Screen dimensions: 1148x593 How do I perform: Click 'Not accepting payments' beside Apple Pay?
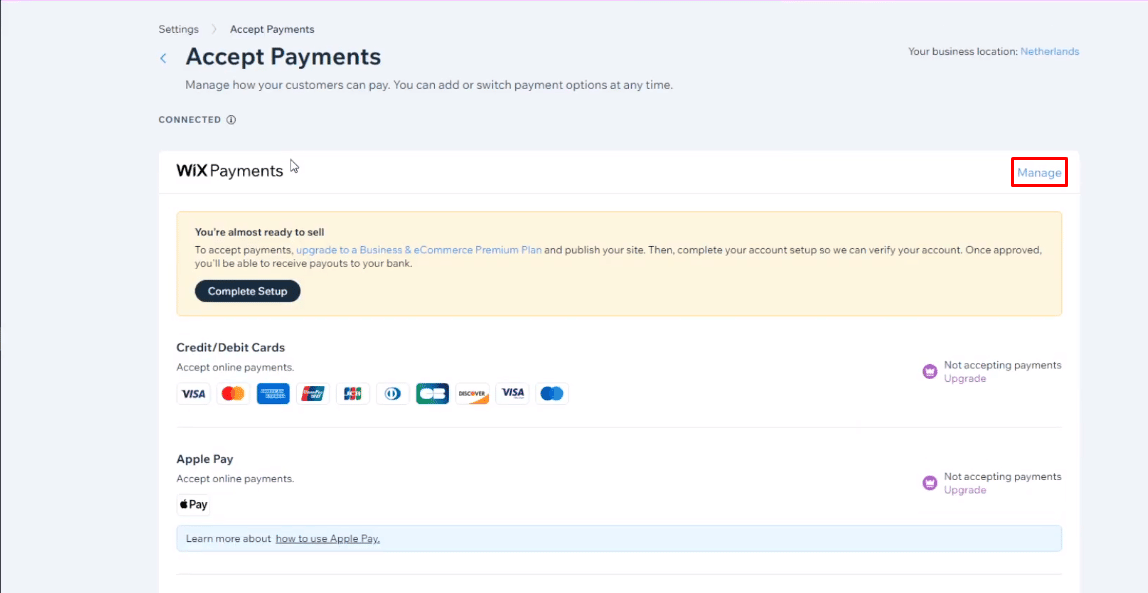click(x=1002, y=477)
